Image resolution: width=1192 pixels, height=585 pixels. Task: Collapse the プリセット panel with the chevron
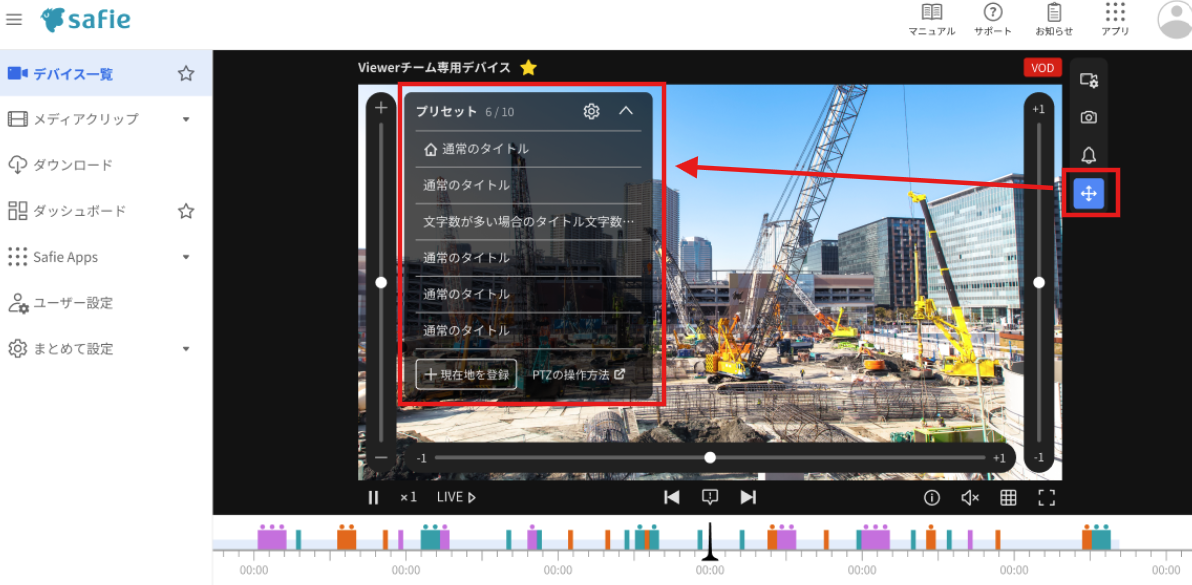point(627,111)
